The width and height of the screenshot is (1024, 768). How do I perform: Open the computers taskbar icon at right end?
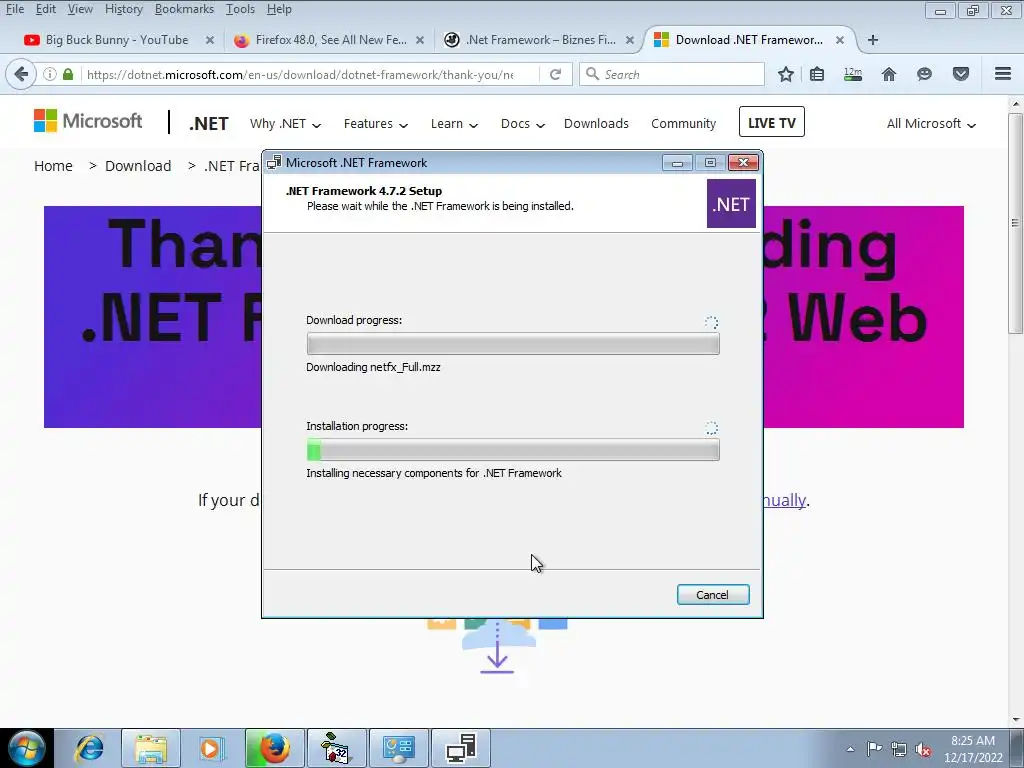click(461, 748)
